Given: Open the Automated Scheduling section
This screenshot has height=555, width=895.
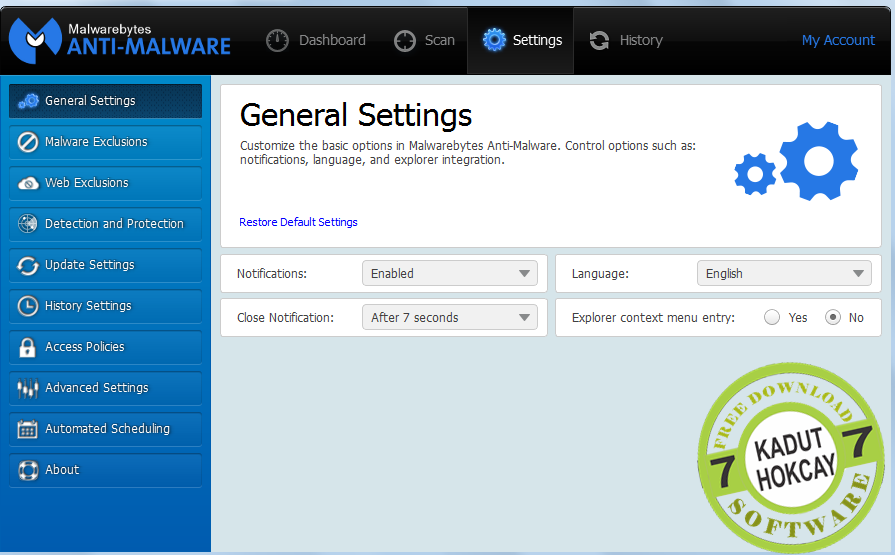Looking at the screenshot, I should (x=106, y=429).
